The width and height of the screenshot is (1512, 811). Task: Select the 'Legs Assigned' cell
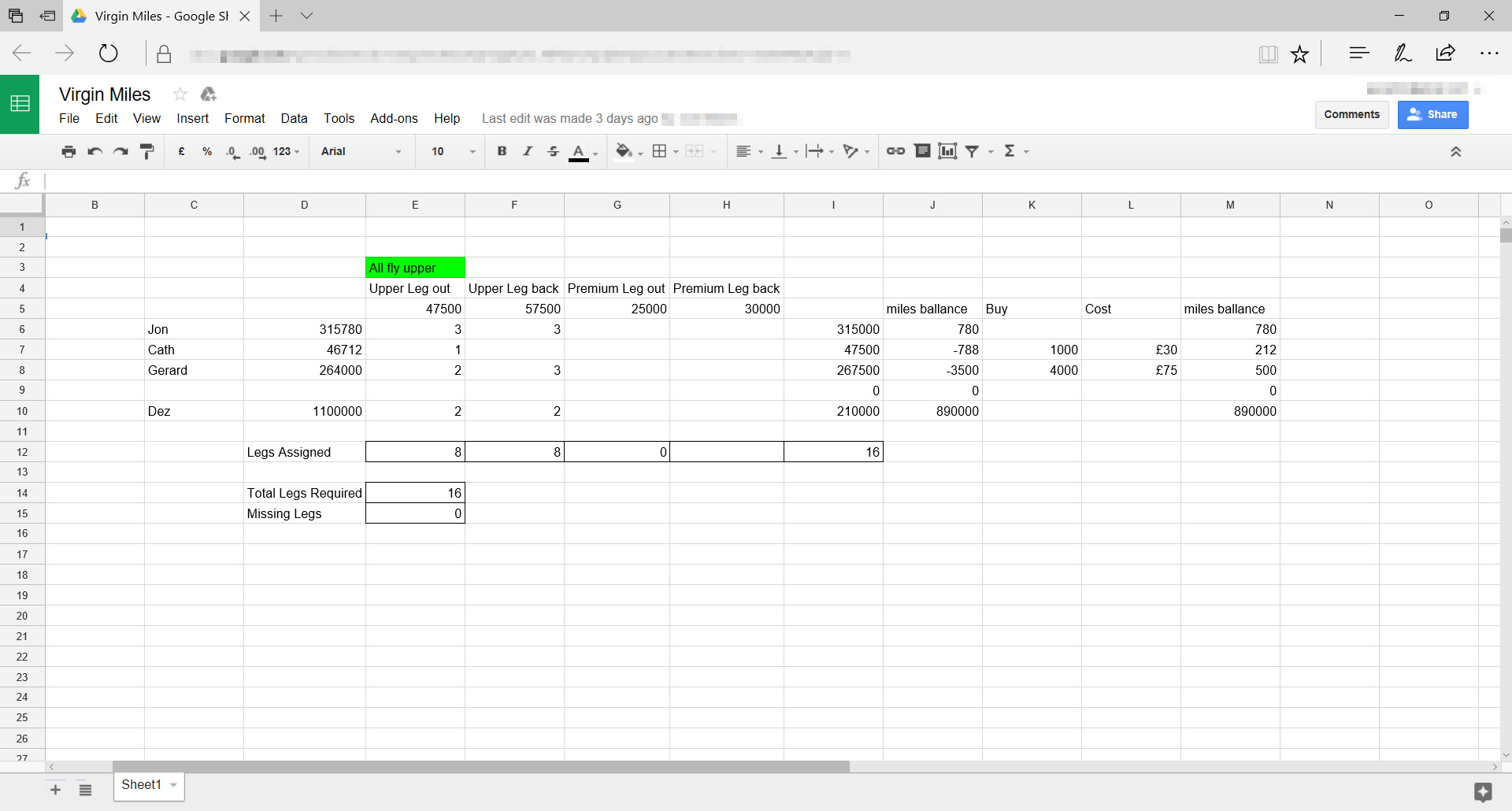[305, 452]
